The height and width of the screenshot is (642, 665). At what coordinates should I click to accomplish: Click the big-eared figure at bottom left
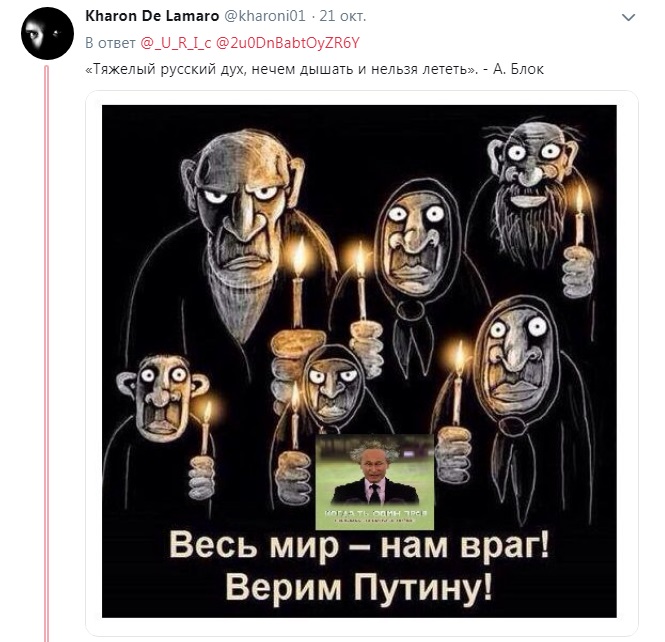pyautogui.click(x=163, y=399)
